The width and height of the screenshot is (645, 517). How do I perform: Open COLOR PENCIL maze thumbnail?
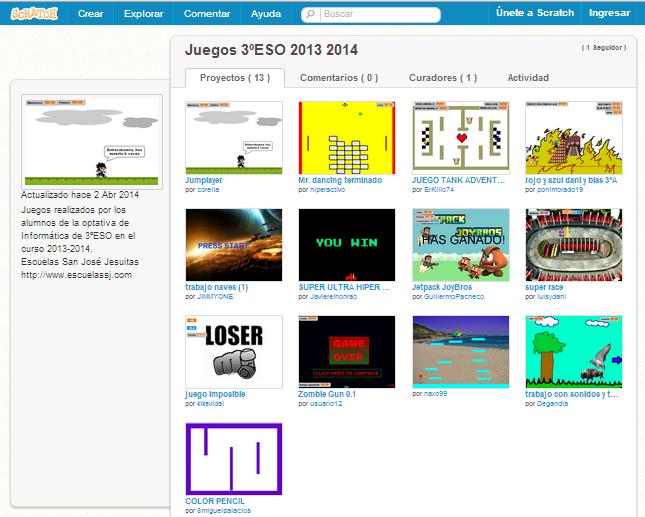(234, 459)
